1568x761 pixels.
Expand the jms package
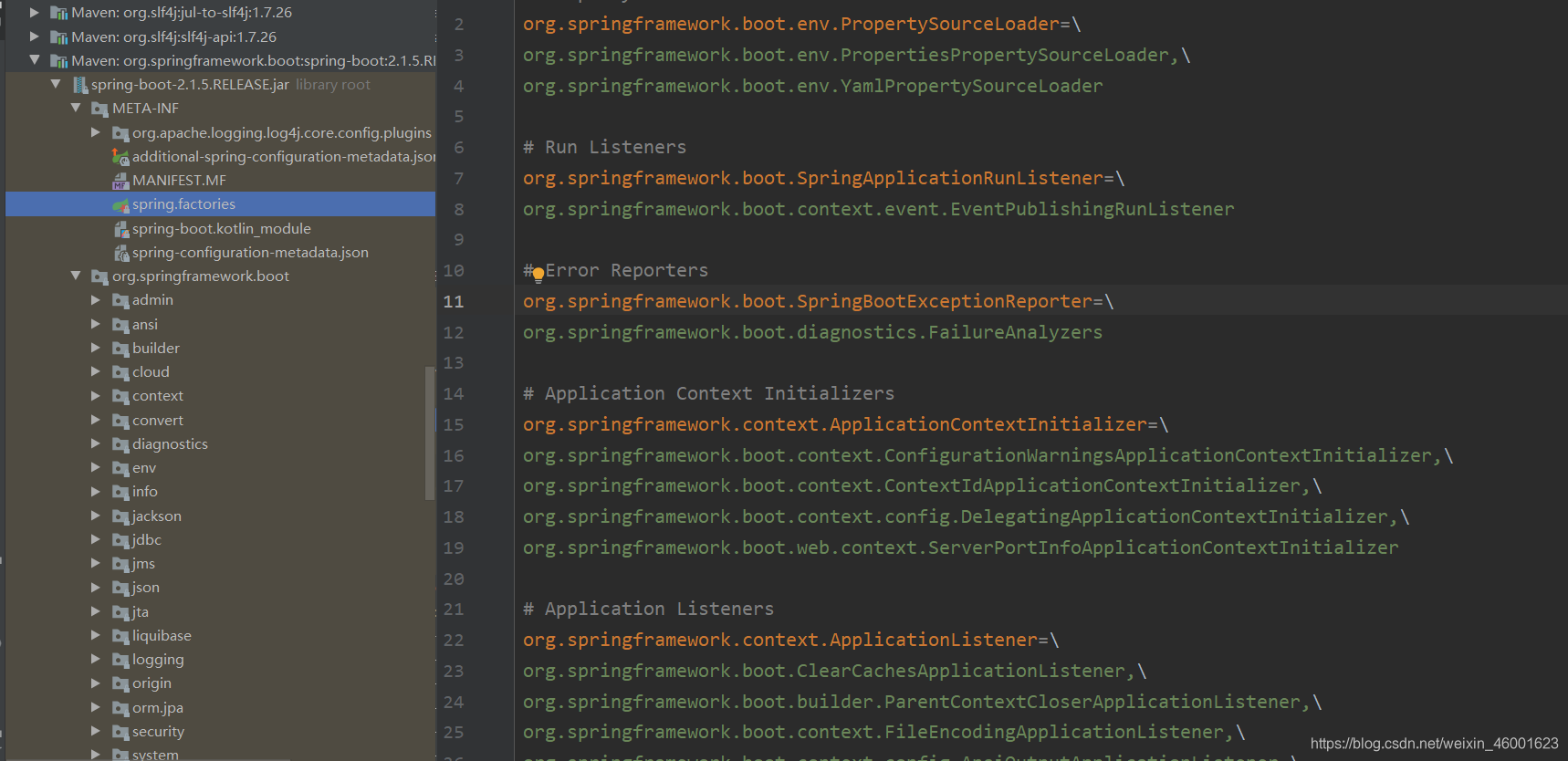pyautogui.click(x=96, y=563)
